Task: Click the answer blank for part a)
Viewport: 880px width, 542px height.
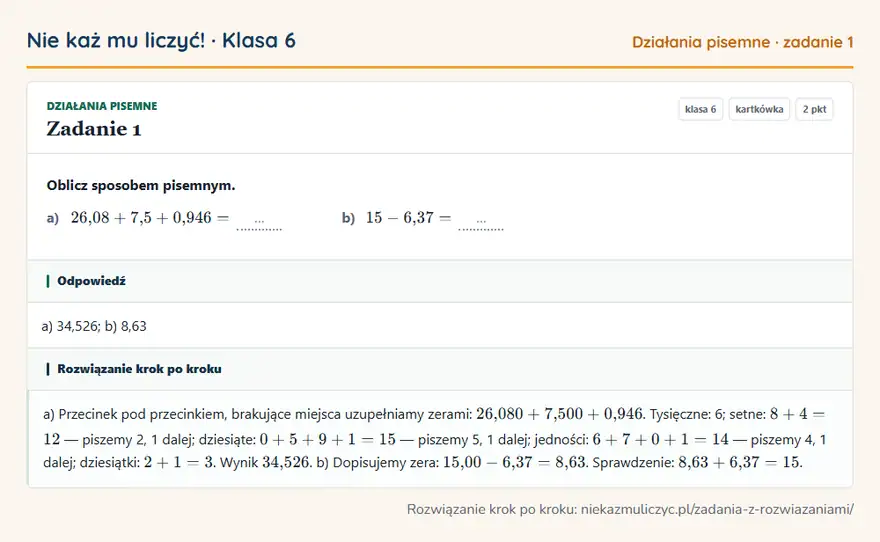Action: (x=259, y=222)
